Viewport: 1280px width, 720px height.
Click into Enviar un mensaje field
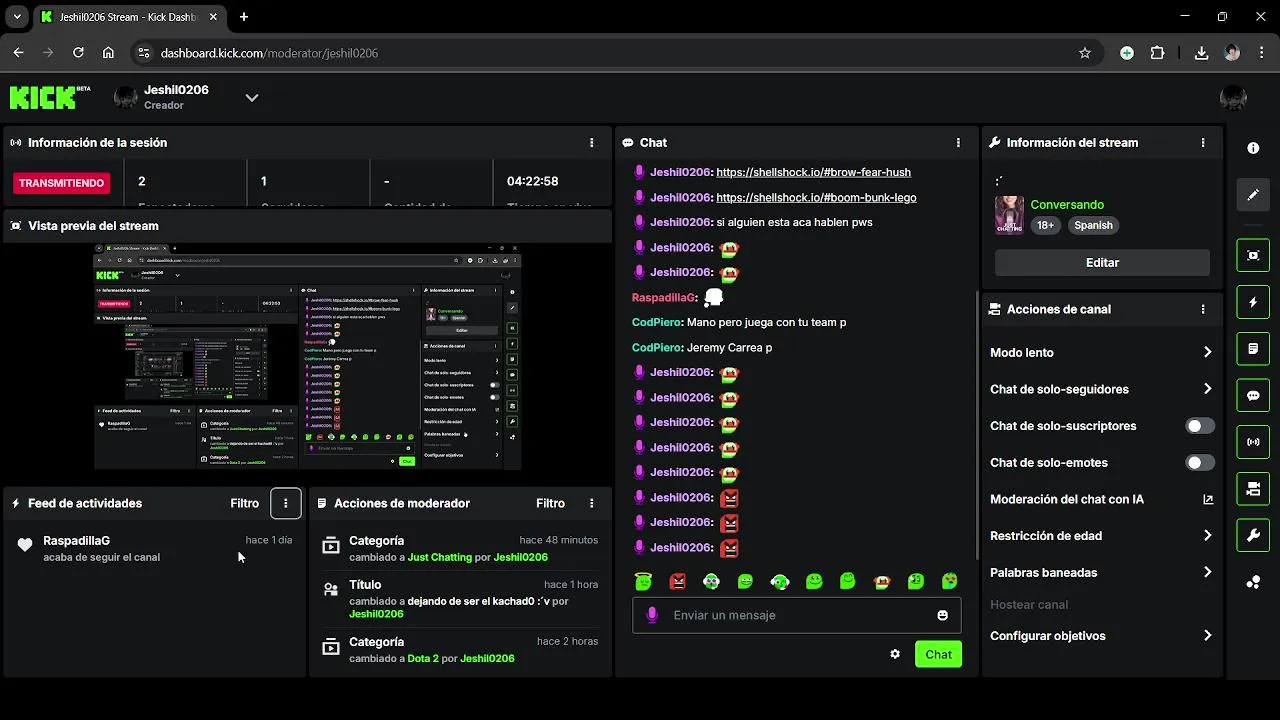tap(798, 615)
